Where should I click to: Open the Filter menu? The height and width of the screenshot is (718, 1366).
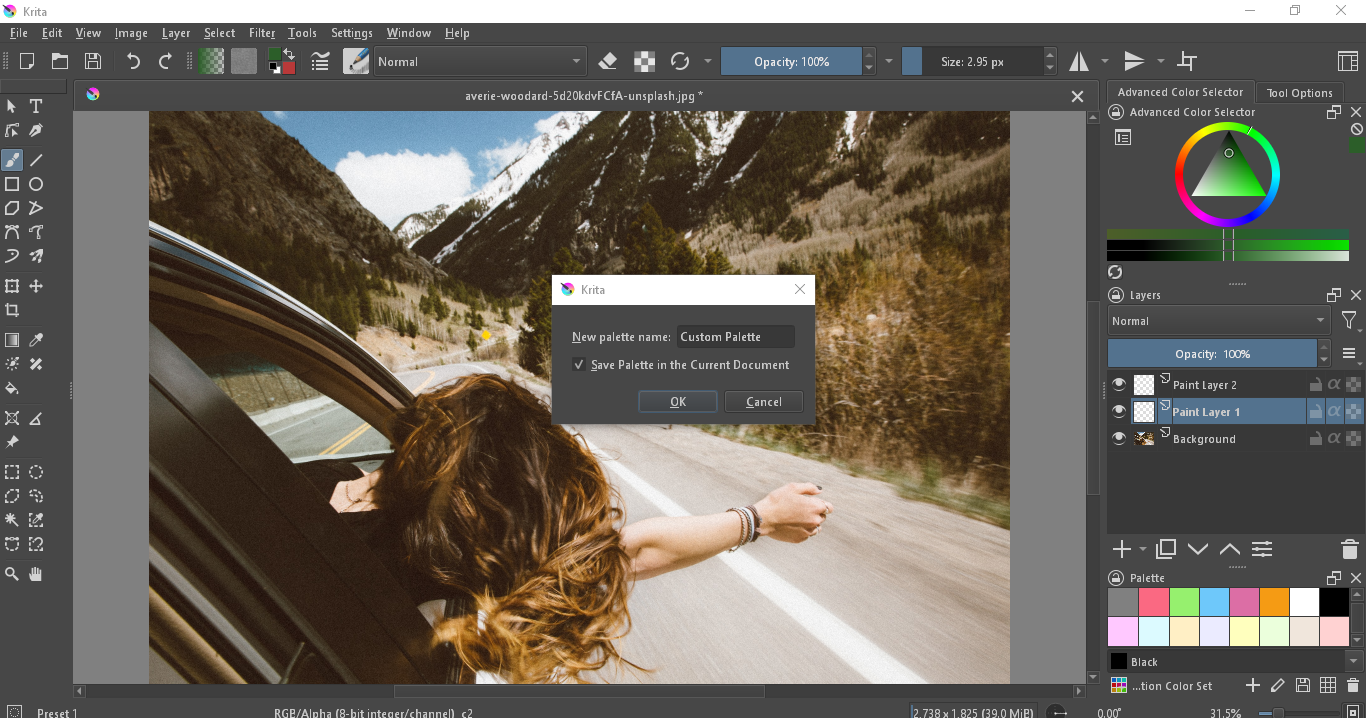pos(261,33)
